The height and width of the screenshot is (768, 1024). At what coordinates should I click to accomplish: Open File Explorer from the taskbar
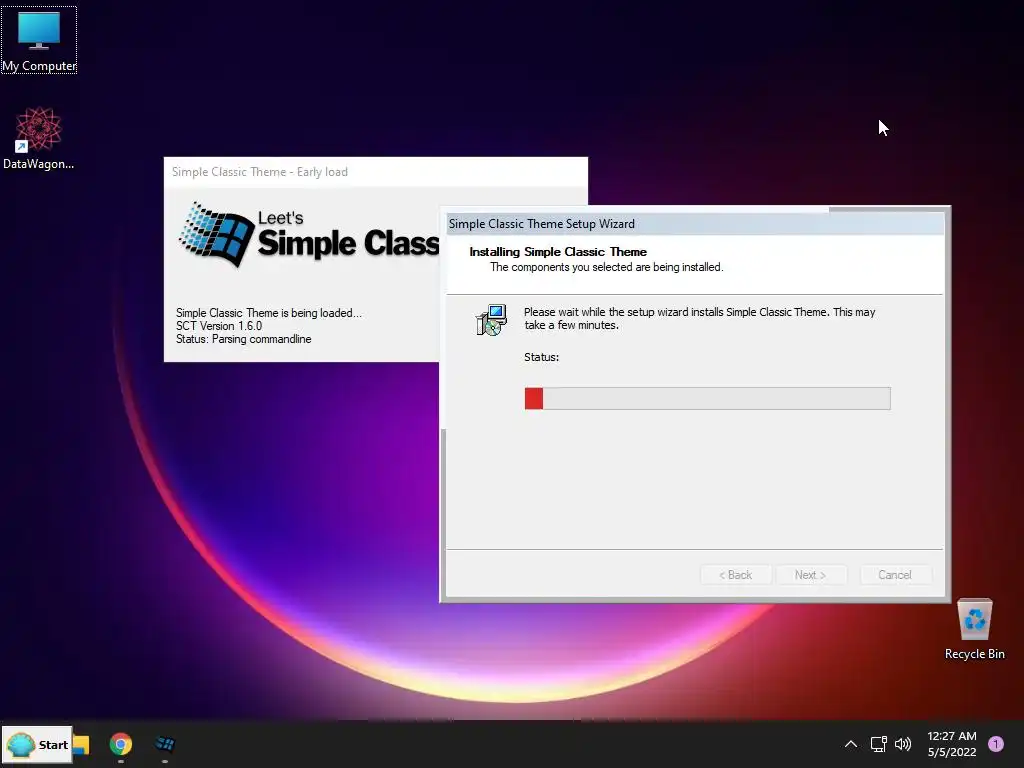click(x=81, y=744)
